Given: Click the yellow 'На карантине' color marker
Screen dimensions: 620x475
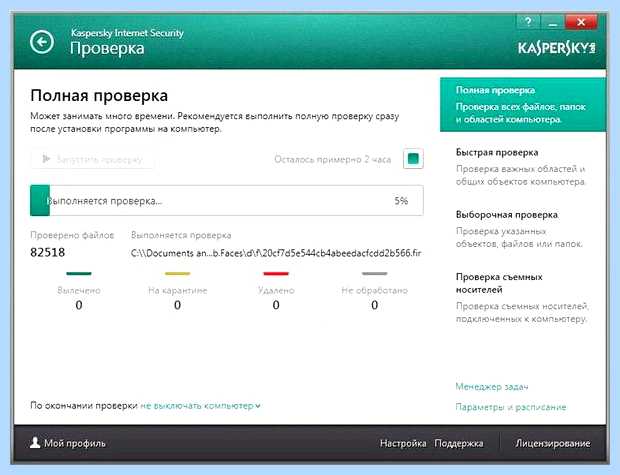Looking at the screenshot, I should point(178,273).
